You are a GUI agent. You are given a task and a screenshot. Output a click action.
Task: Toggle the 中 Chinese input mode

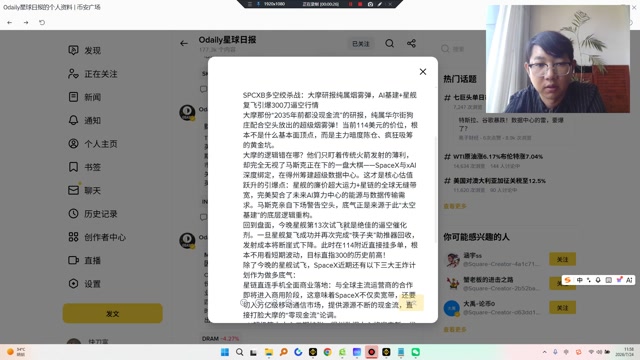click(579, 280)
